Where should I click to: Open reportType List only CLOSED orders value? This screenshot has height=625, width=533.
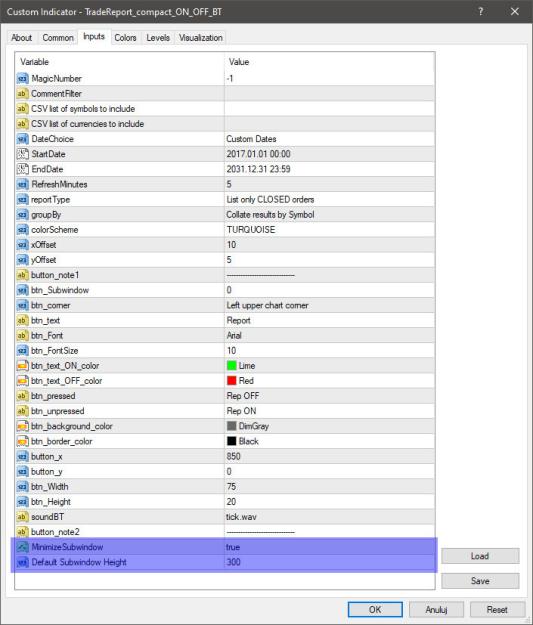tap(329, 199)
